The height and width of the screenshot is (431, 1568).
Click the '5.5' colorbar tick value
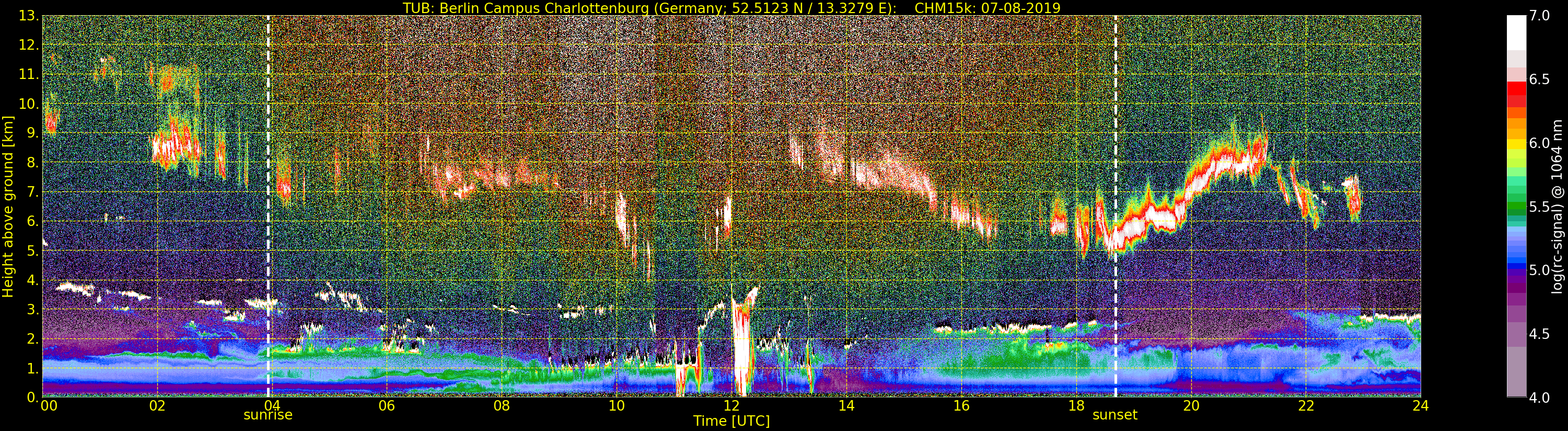(x=1540, y=207)
